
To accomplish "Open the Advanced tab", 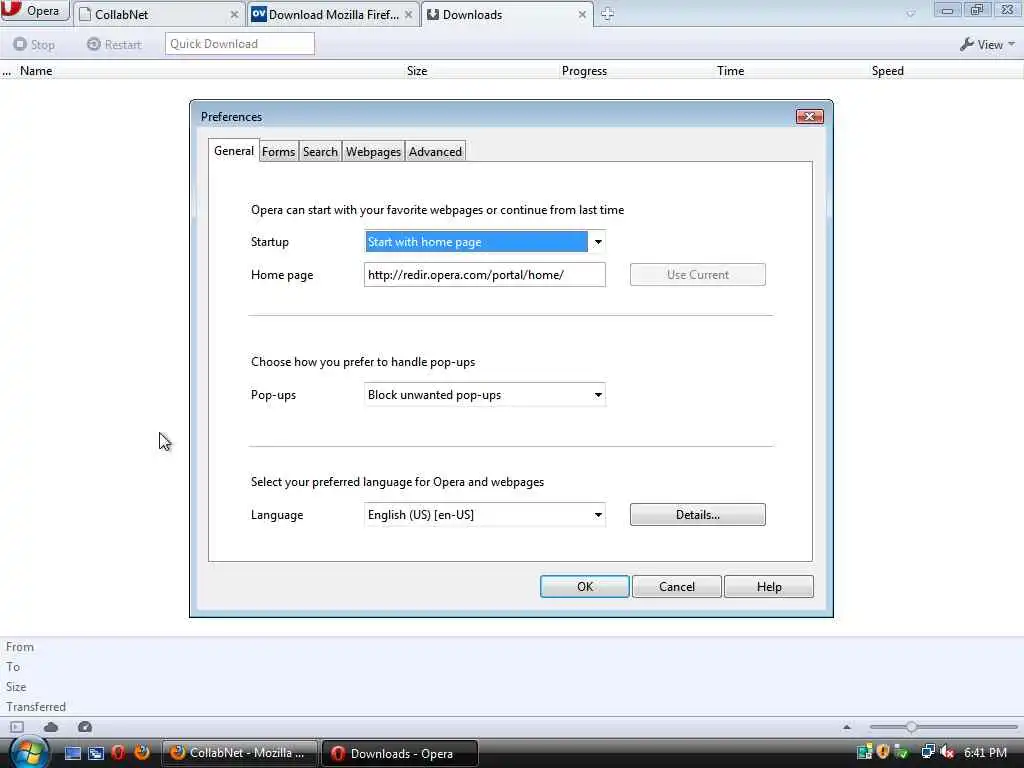I will tap(436, 152).
